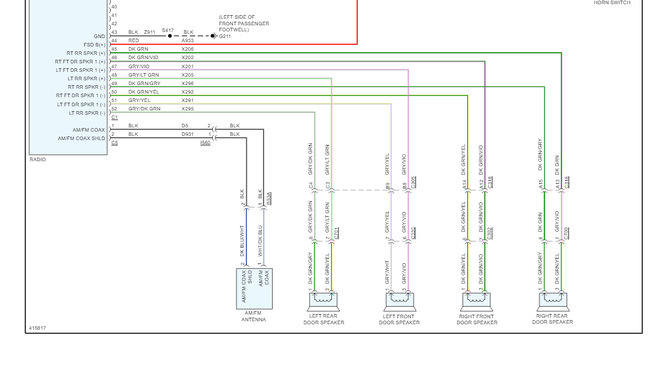The width and height of the screenshot is (650, 372).
Task: Click the RED wire color label at pin 44
Action: [134, 41]
